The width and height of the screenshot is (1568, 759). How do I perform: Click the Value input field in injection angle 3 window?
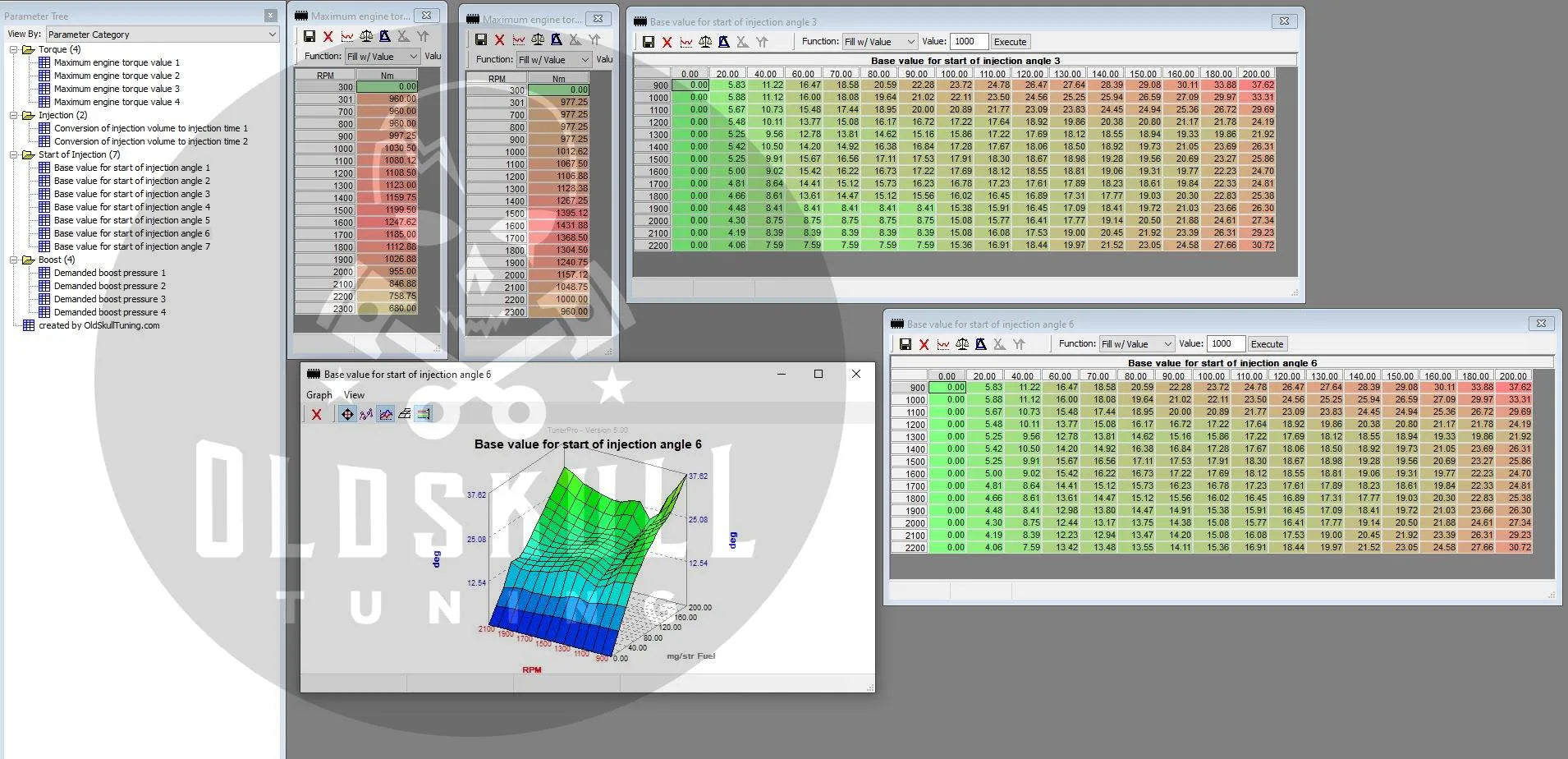pyautogui.click(x=969, y=42)
